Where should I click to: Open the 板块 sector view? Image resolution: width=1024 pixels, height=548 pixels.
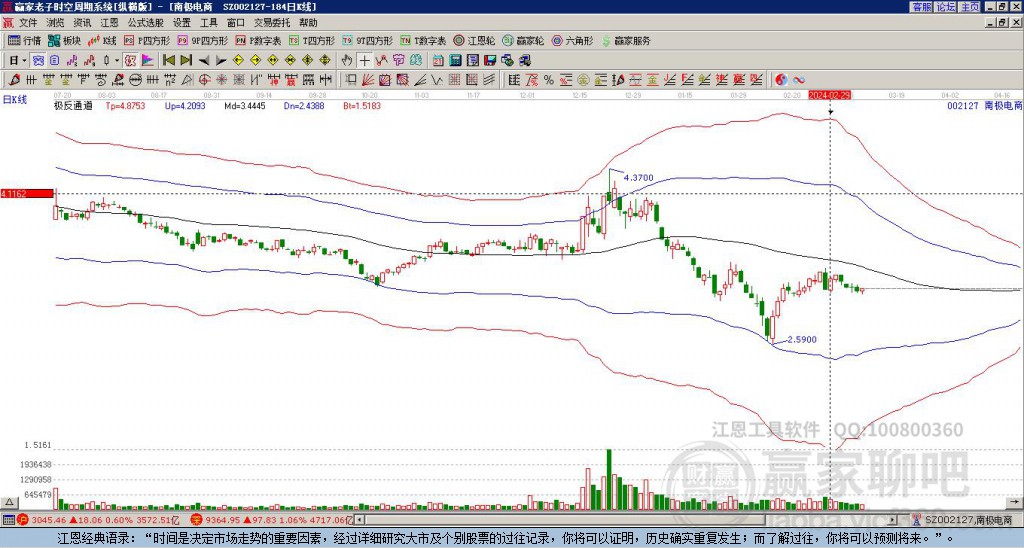(64, 40)
